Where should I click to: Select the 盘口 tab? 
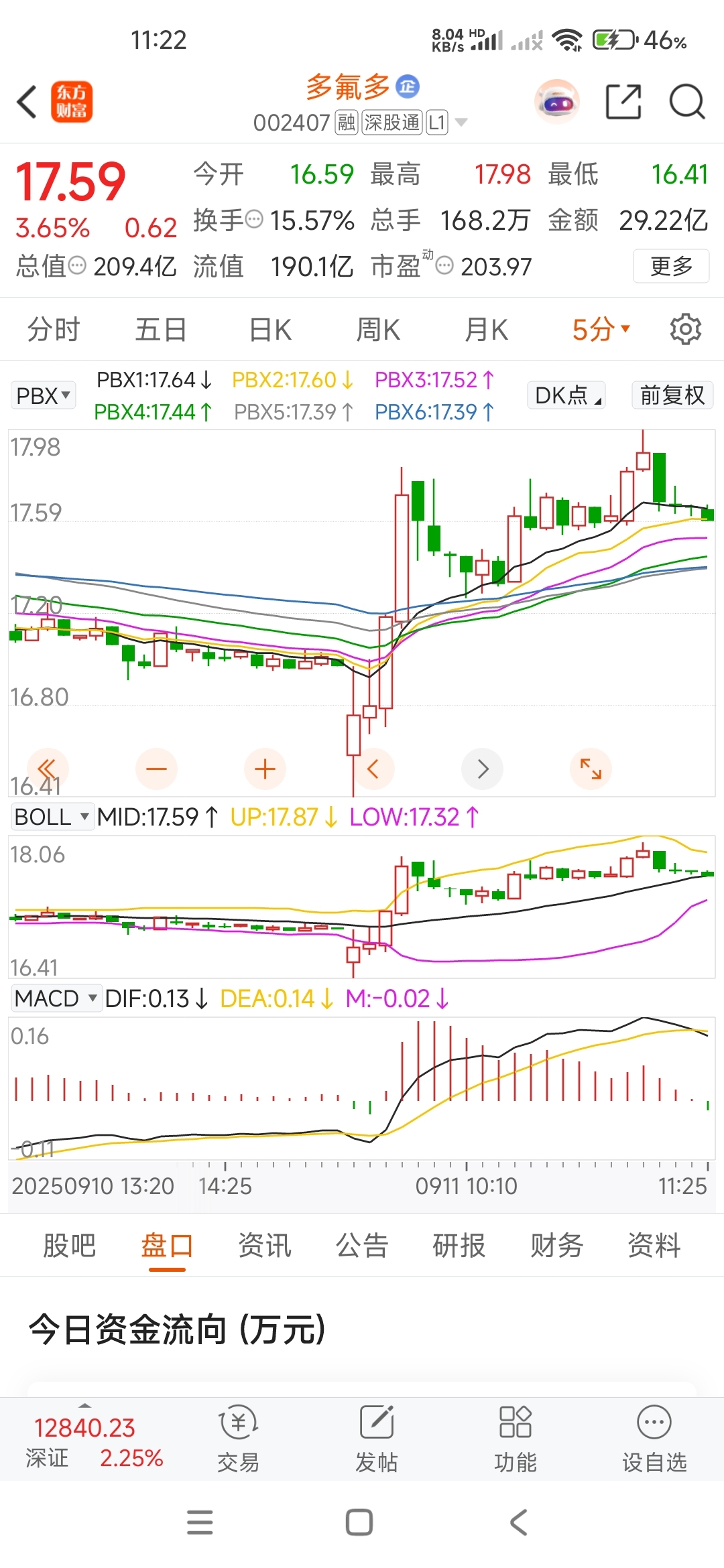coord(167,1246)
